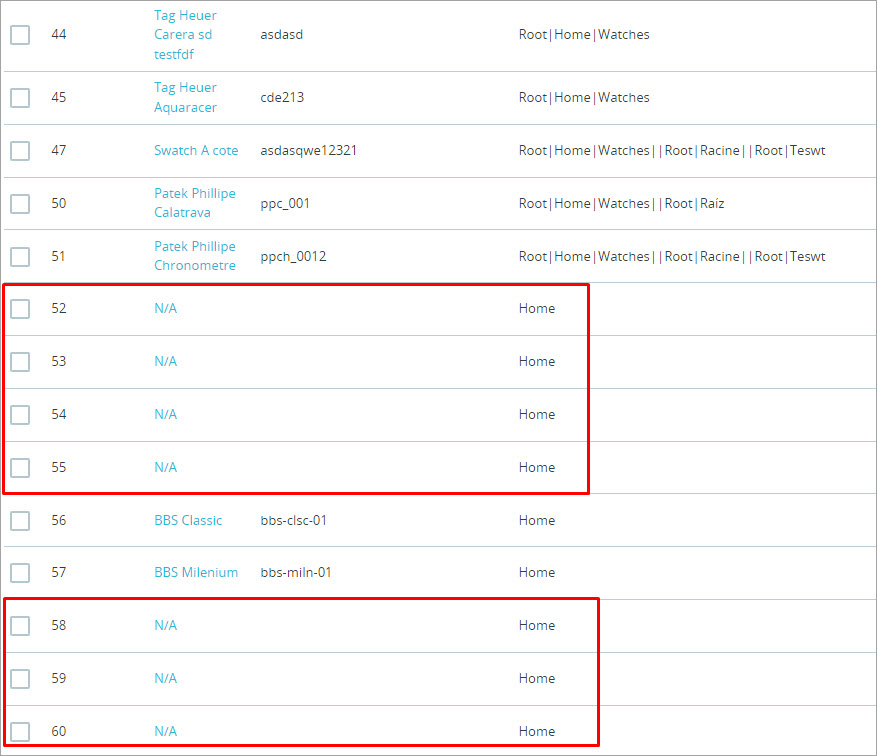Toggle the checkbox for ID 53
The image size is (877, 756).
click(20, 362)
